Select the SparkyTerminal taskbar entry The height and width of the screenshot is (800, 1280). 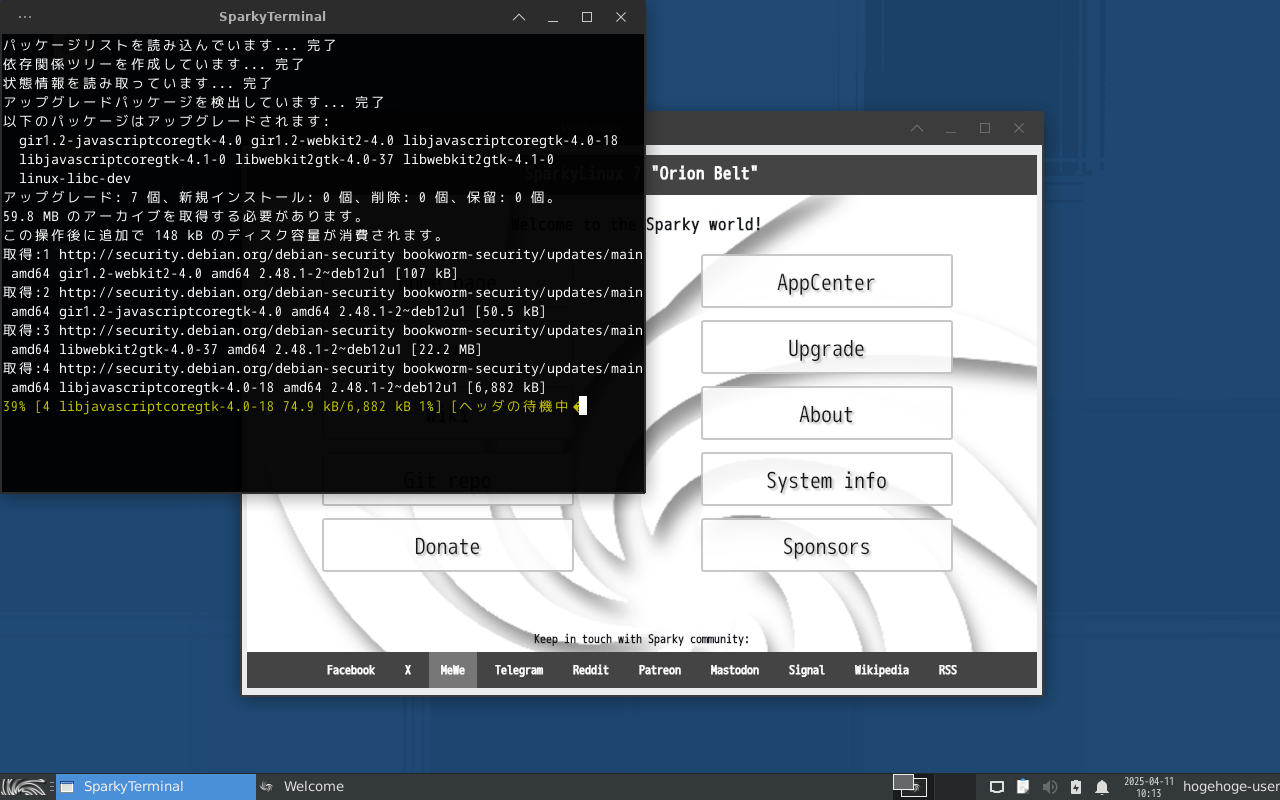tap(155, 786)
